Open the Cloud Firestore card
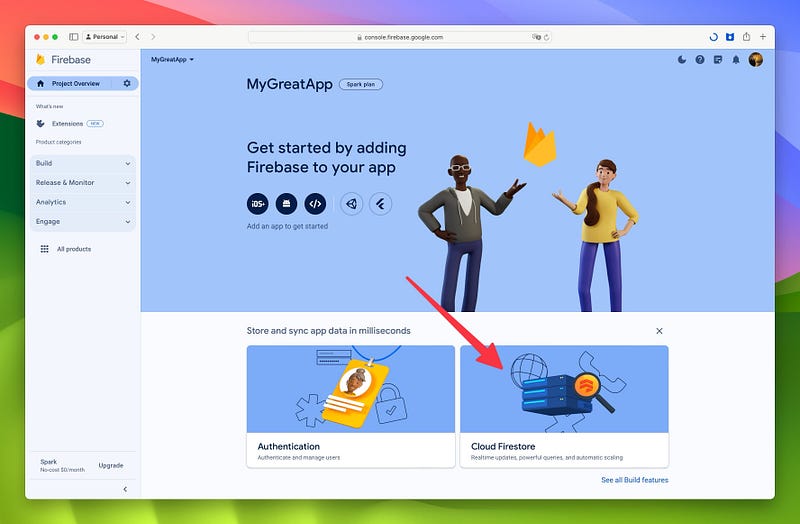 [564, 406]
